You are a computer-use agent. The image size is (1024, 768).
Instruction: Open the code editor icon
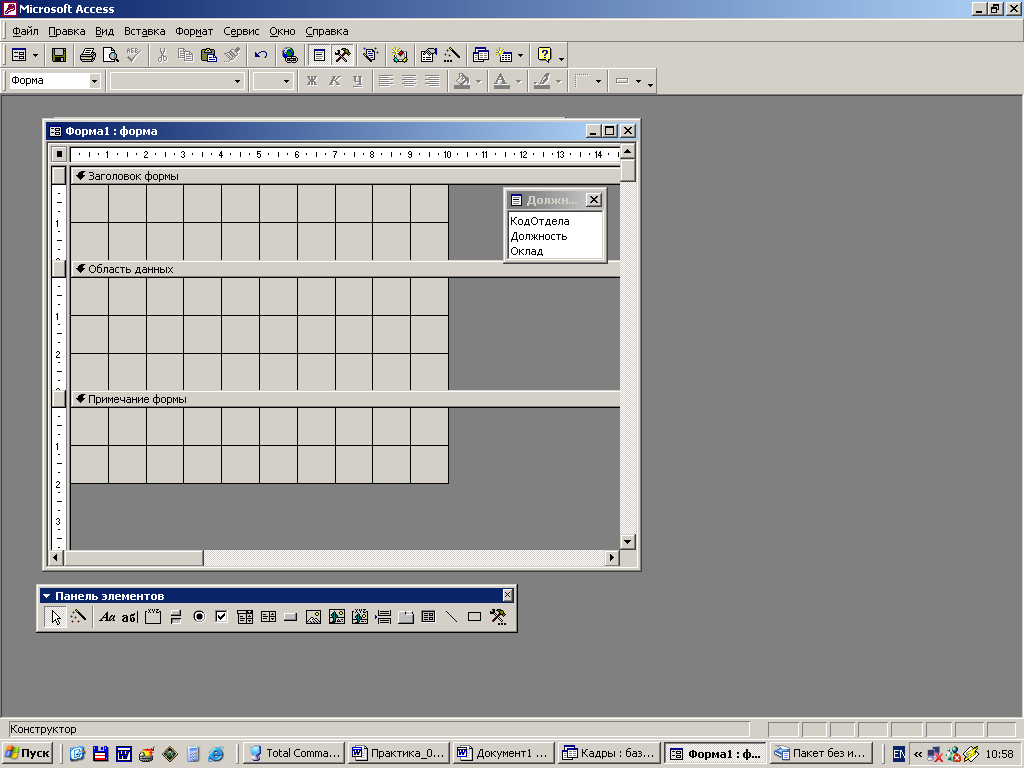click(x=400, y=56)
